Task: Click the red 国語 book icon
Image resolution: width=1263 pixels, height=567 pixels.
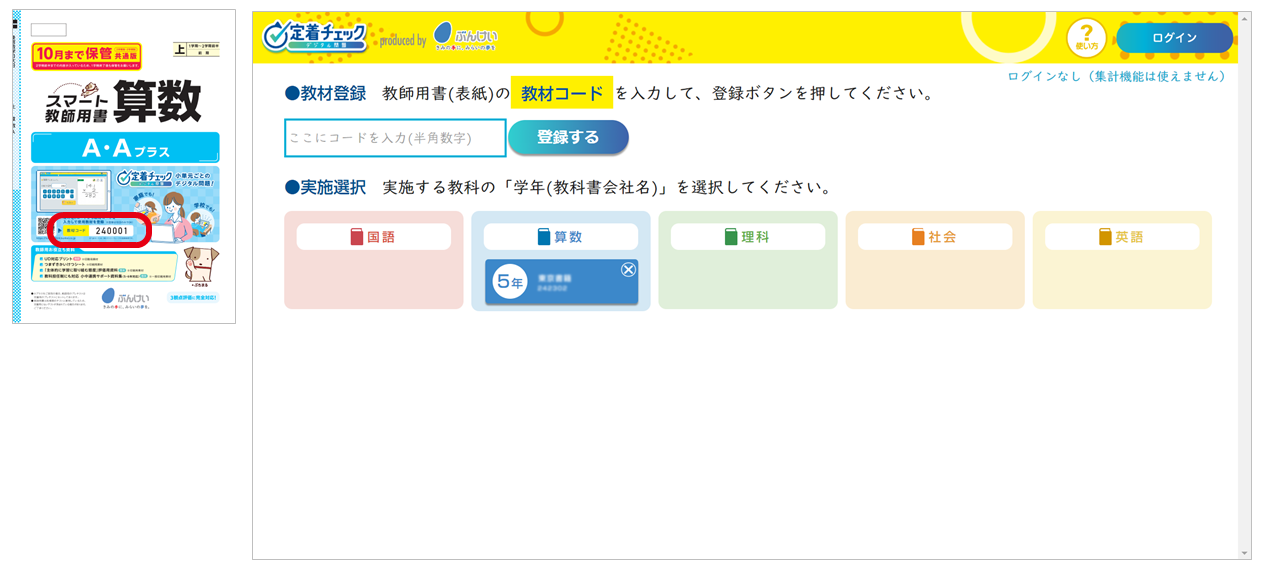Action: pos(357,237)
